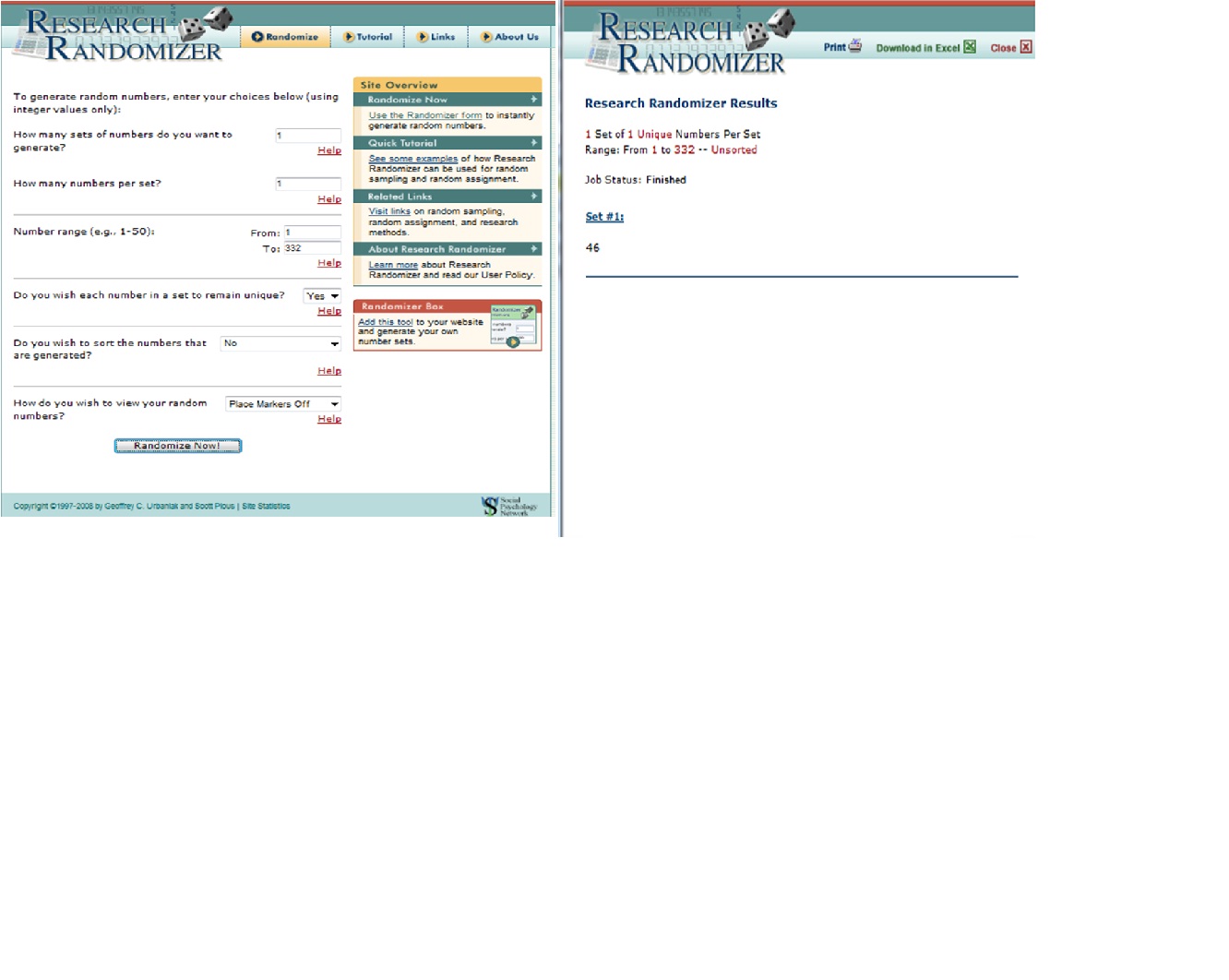Click the range From input field
This screenshot has height=980, width=1229.
point(312,233)
